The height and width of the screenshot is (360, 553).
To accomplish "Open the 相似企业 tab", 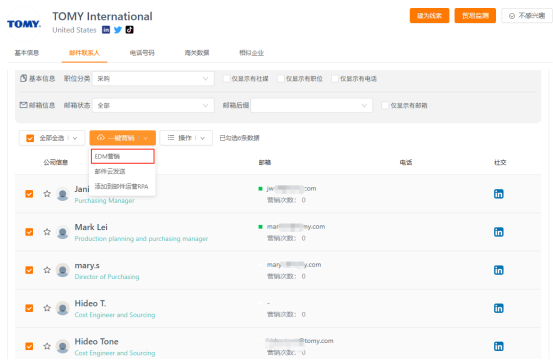I will 251,53.
